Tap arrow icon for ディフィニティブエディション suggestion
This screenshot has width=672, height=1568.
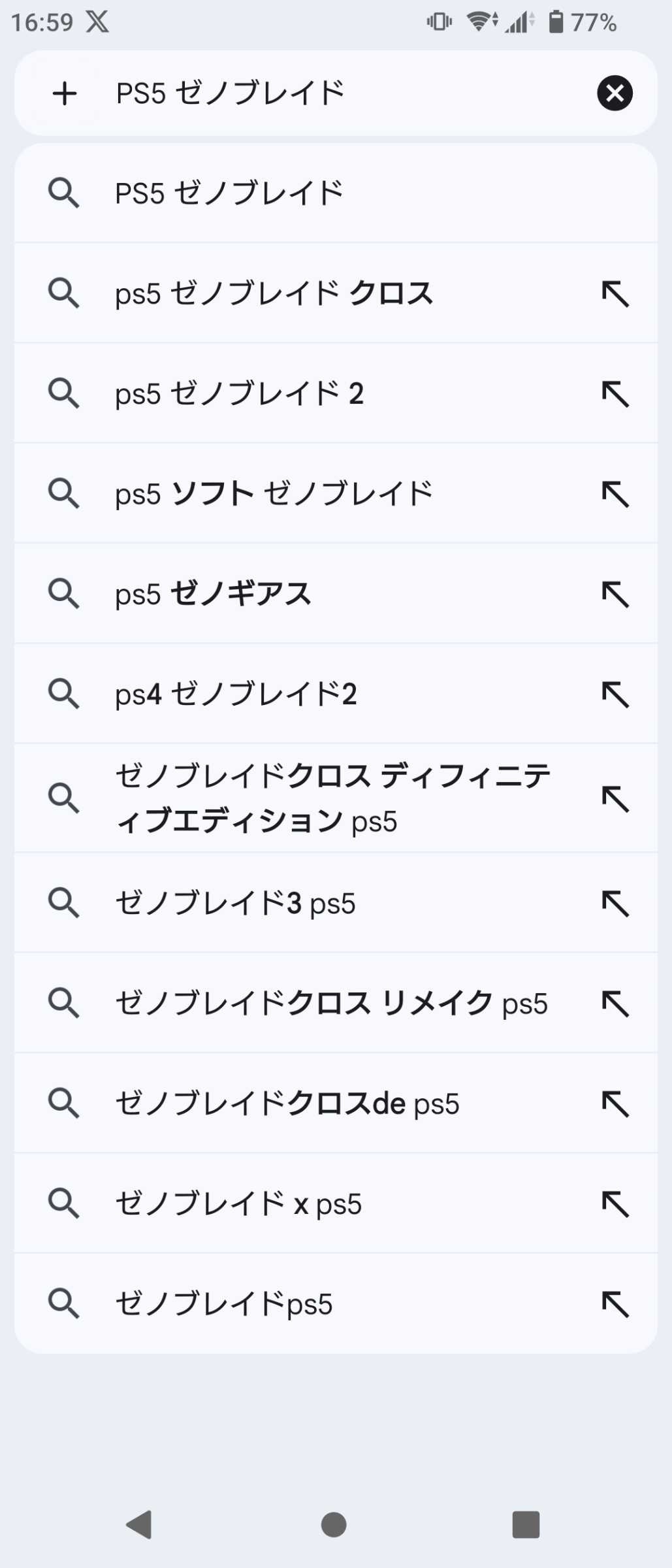click(x=615, y=798)
